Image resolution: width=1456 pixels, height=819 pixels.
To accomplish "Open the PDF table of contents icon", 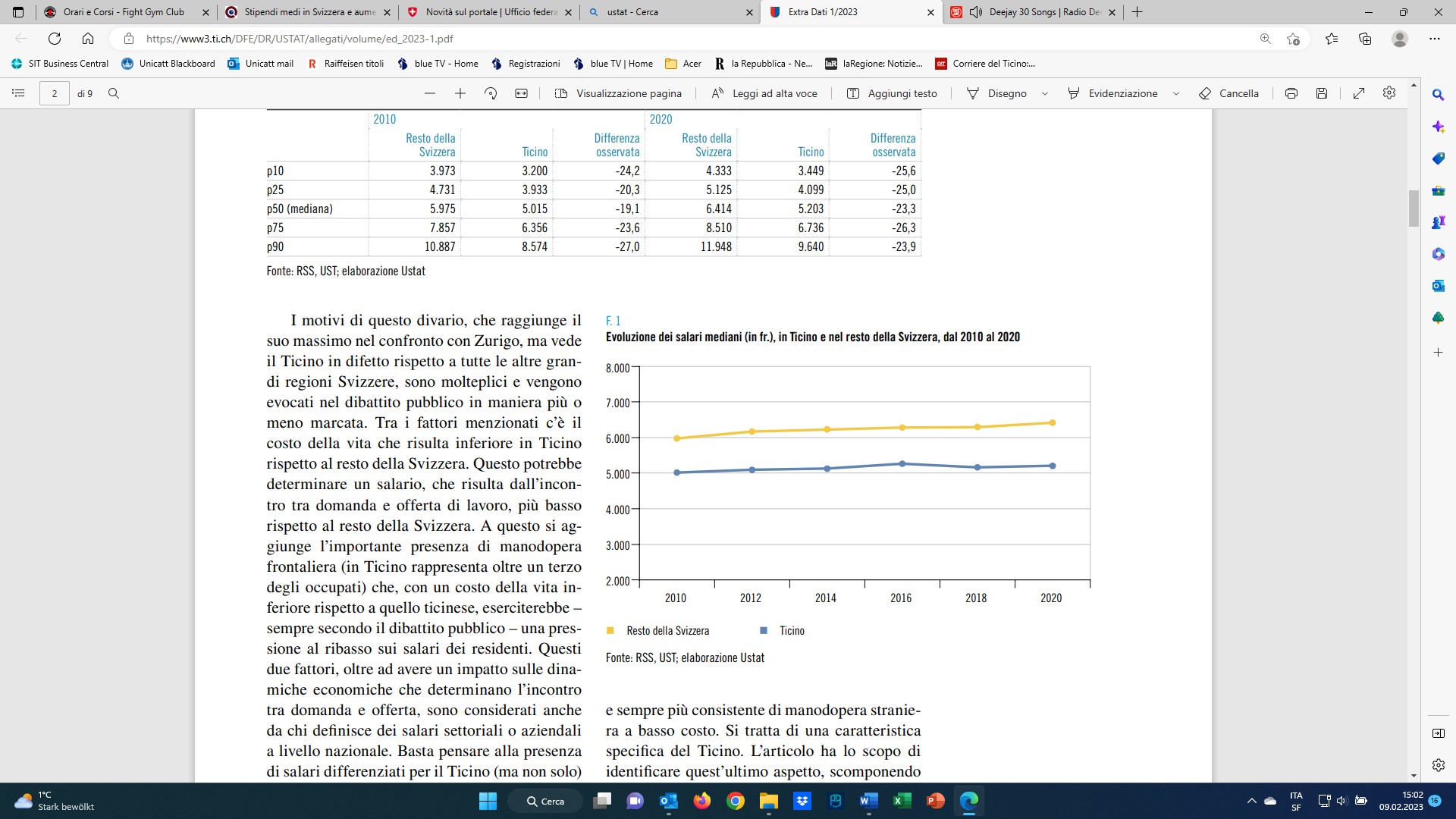I will pos(19,93).
